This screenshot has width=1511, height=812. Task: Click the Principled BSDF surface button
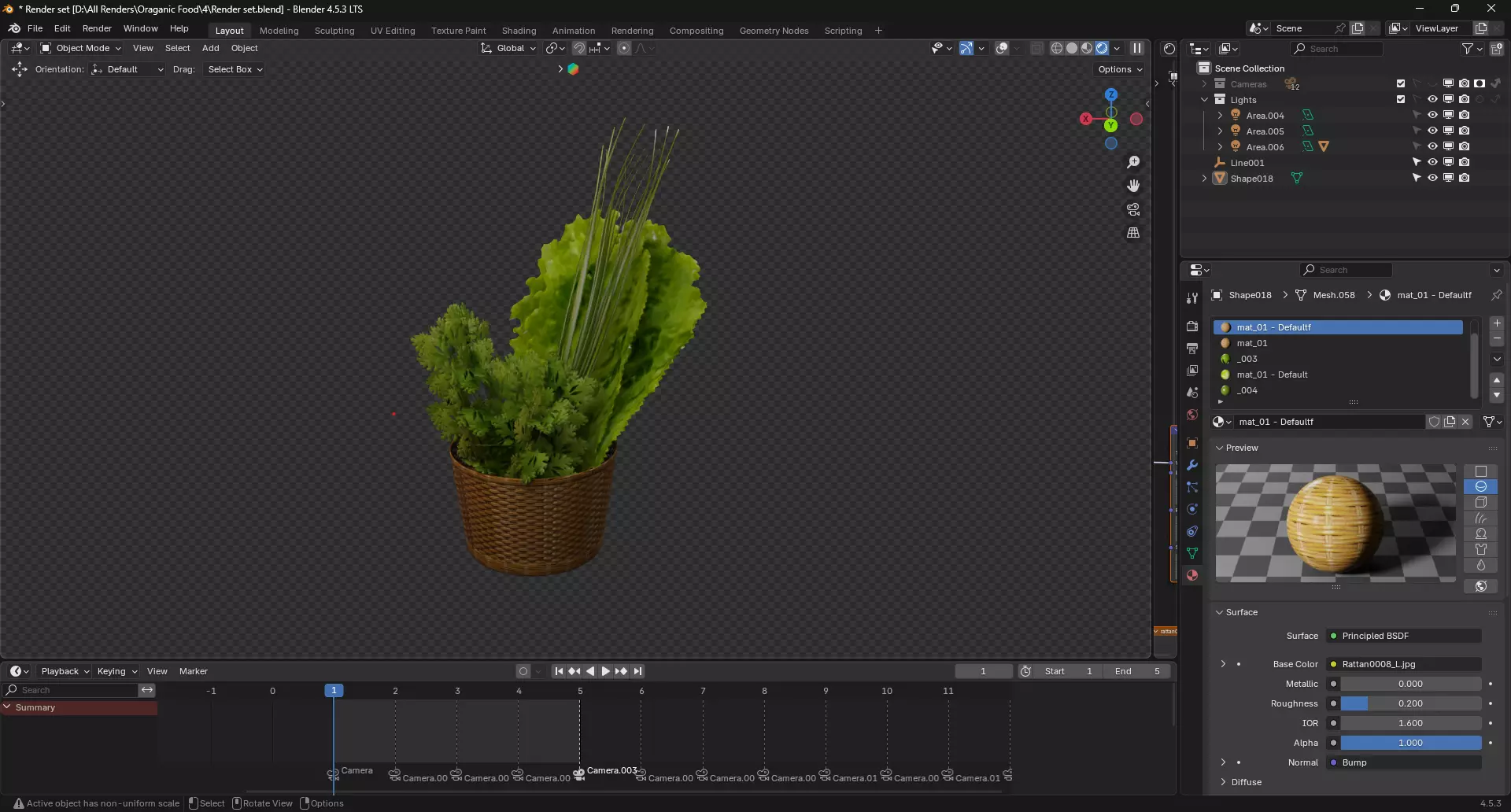[x=1404, y=636]
